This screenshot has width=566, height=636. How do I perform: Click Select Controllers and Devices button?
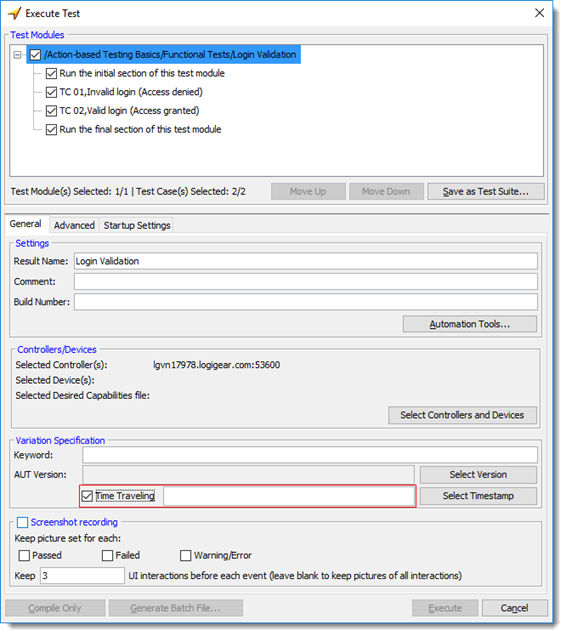pos(462,415)
